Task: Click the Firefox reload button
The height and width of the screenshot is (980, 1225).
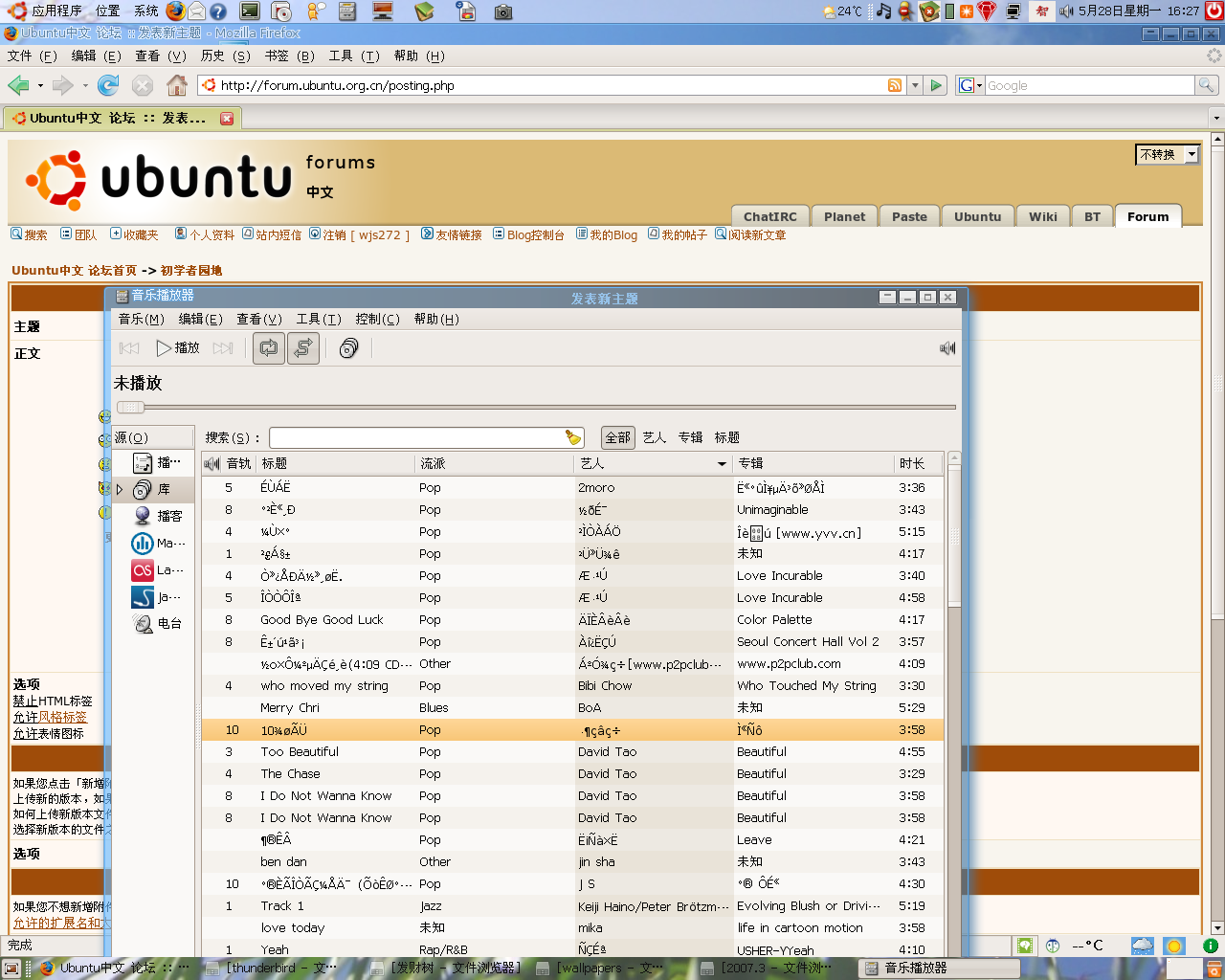Action: (x=108, y=86)
